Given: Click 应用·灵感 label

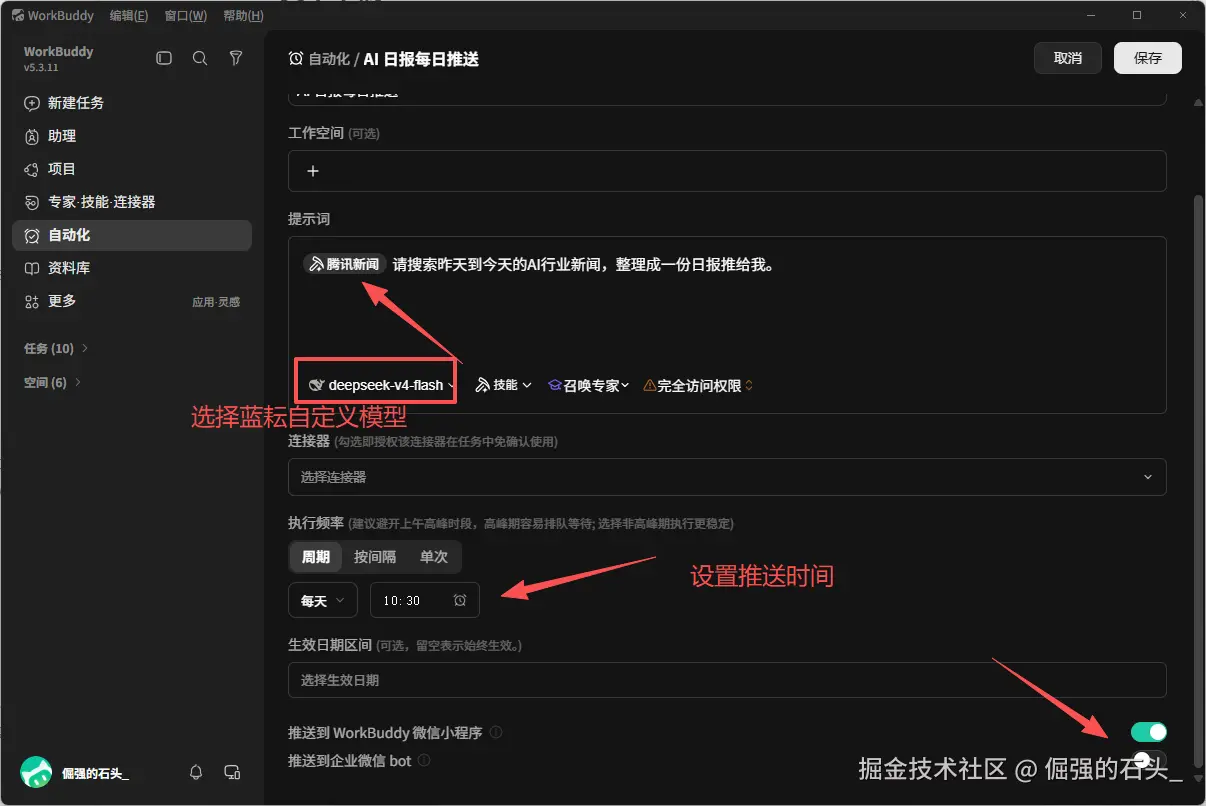Looking at the screenshot, I should click(x=216, y=302).
